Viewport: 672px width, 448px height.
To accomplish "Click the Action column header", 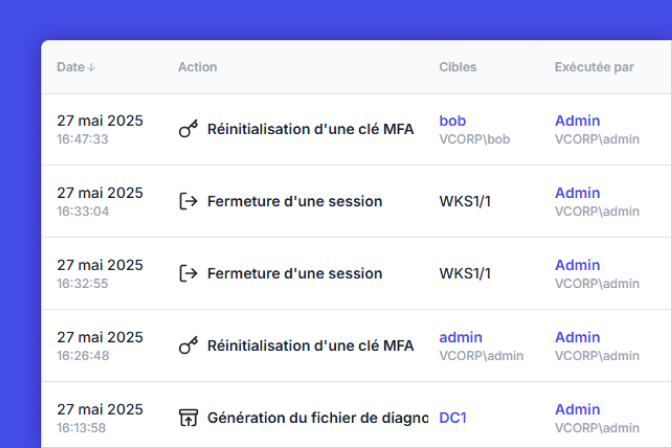I will (x=198, y=67).
